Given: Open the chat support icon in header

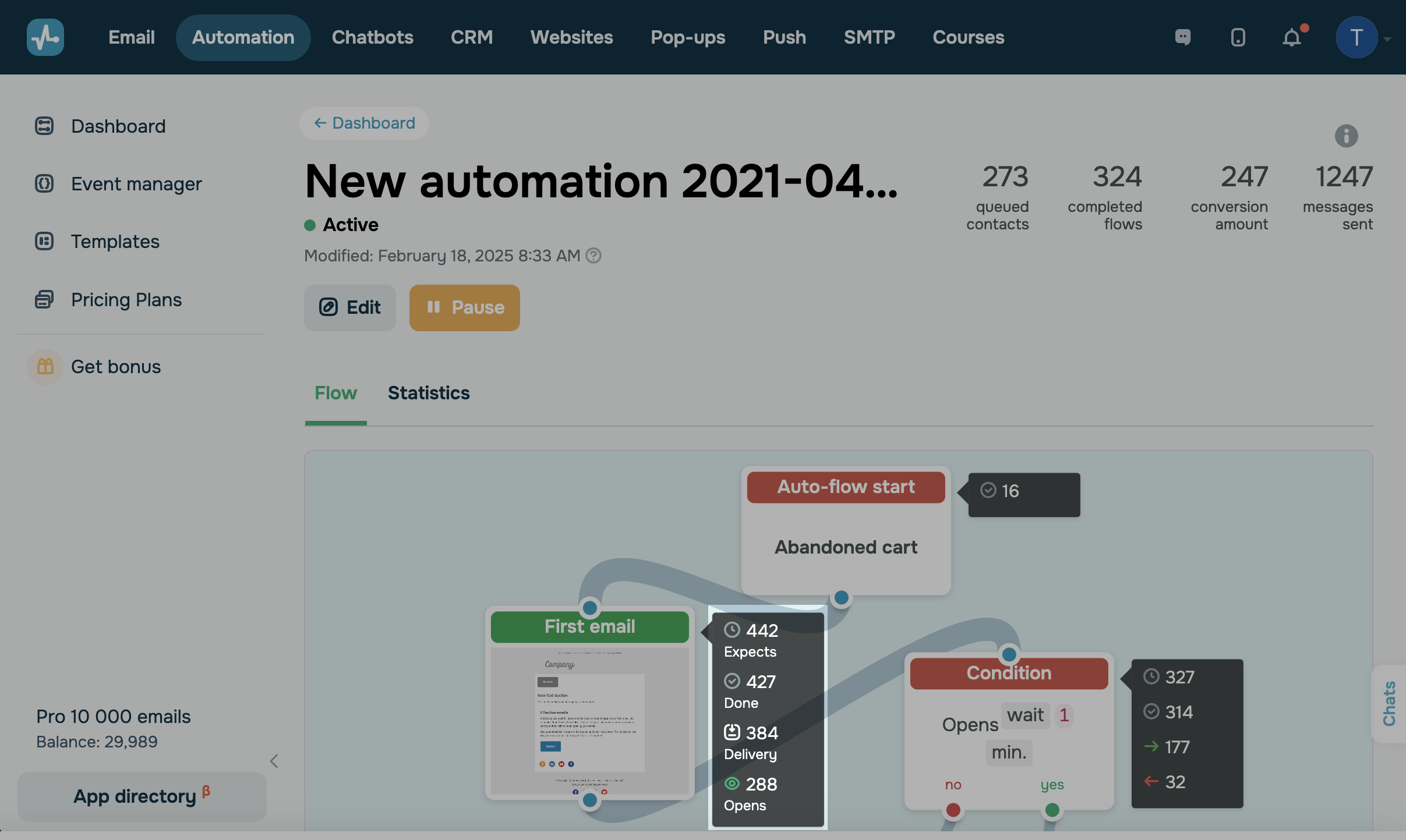Looking at the screenshot, I should click(x=1182, y=37).
